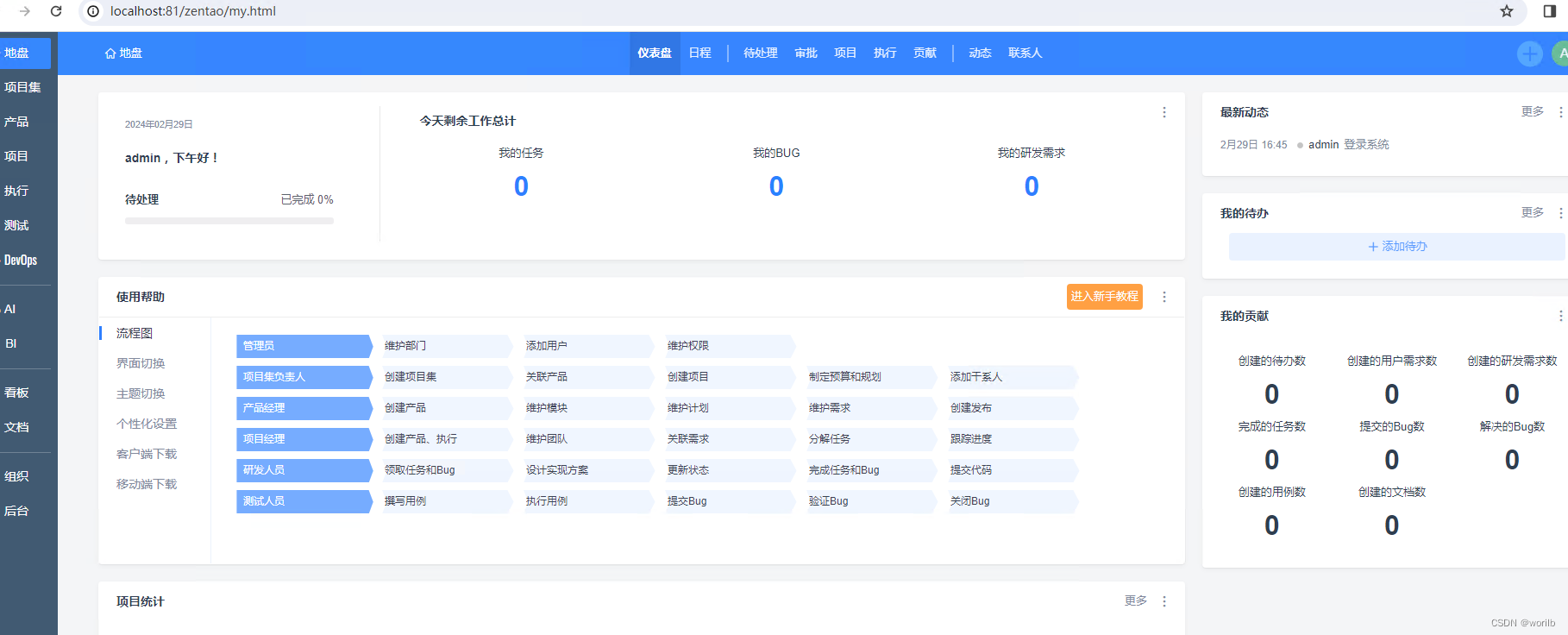The height and width of the screenshot is (635, 1568).
Task: Switch to the 贡献 tab
Action: click(x=925, y=53)
